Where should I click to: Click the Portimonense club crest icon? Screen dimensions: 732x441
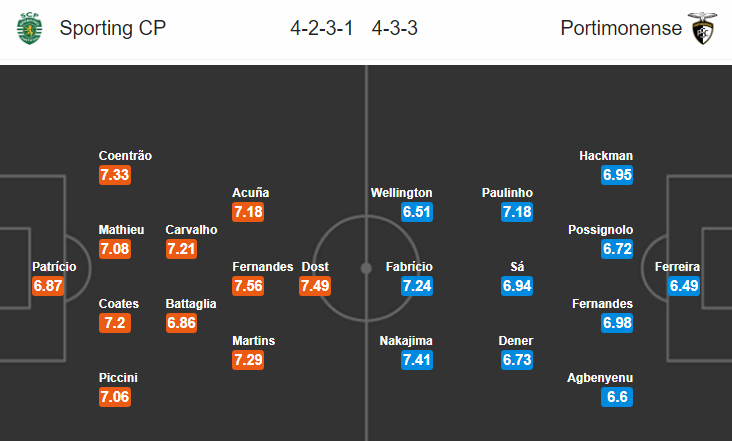[x=702, y=28]
